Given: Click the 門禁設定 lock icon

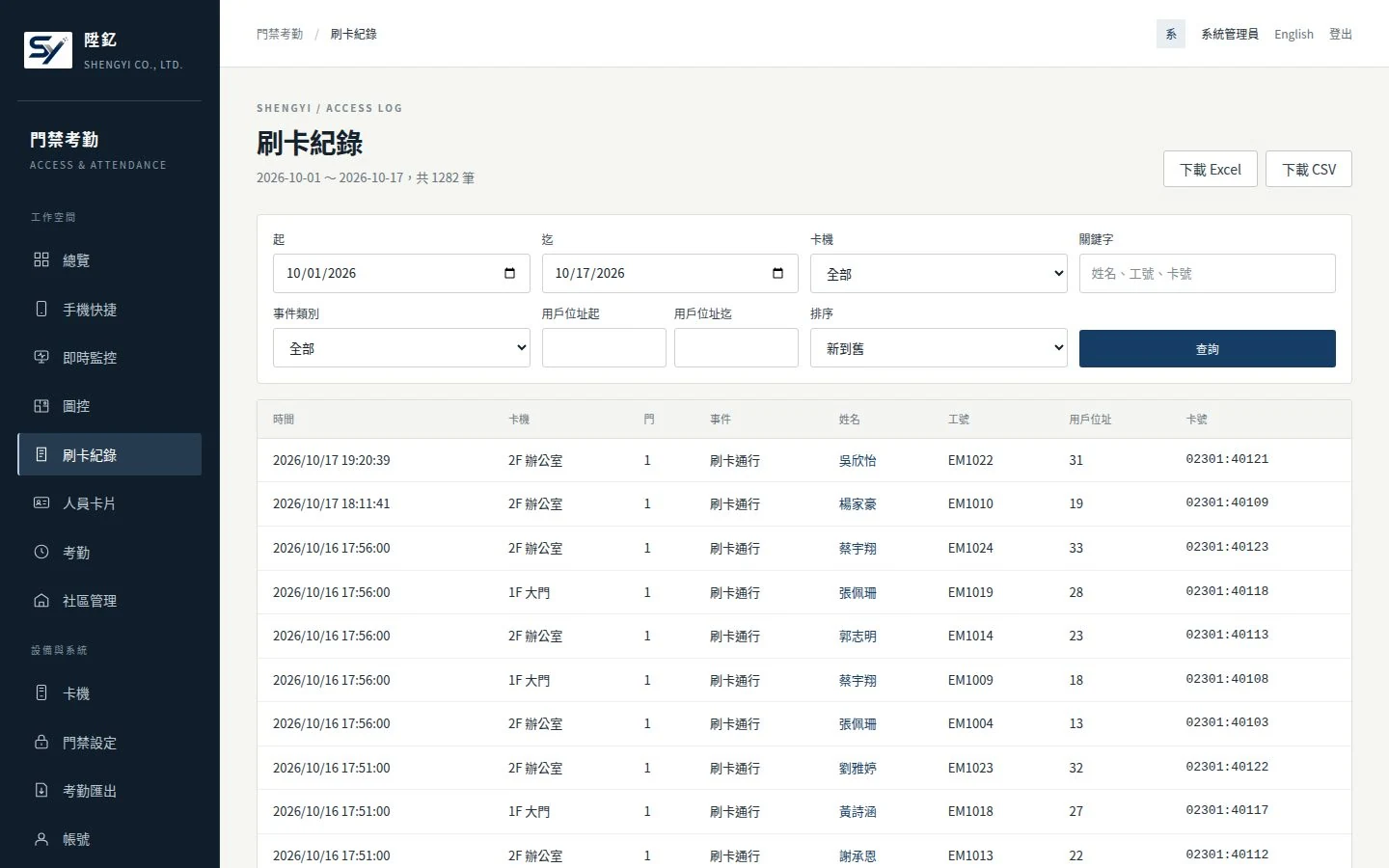Looking at the screenshot, I should [41, 742].
